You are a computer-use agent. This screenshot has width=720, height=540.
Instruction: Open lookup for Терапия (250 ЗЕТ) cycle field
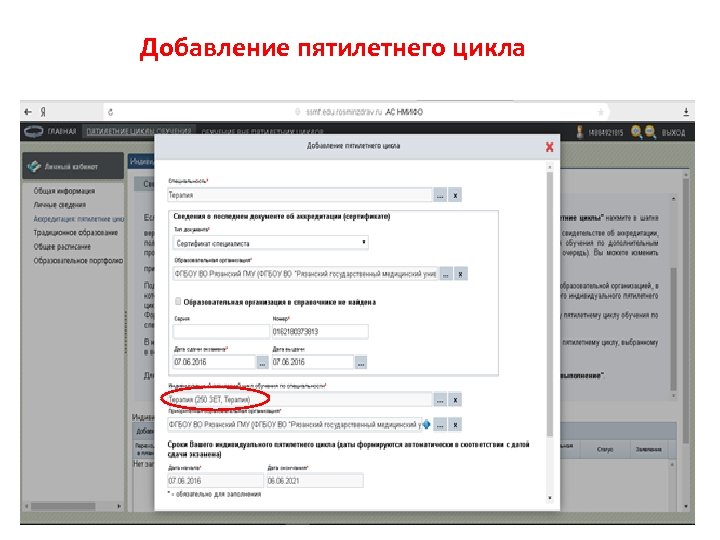(440, 400)
